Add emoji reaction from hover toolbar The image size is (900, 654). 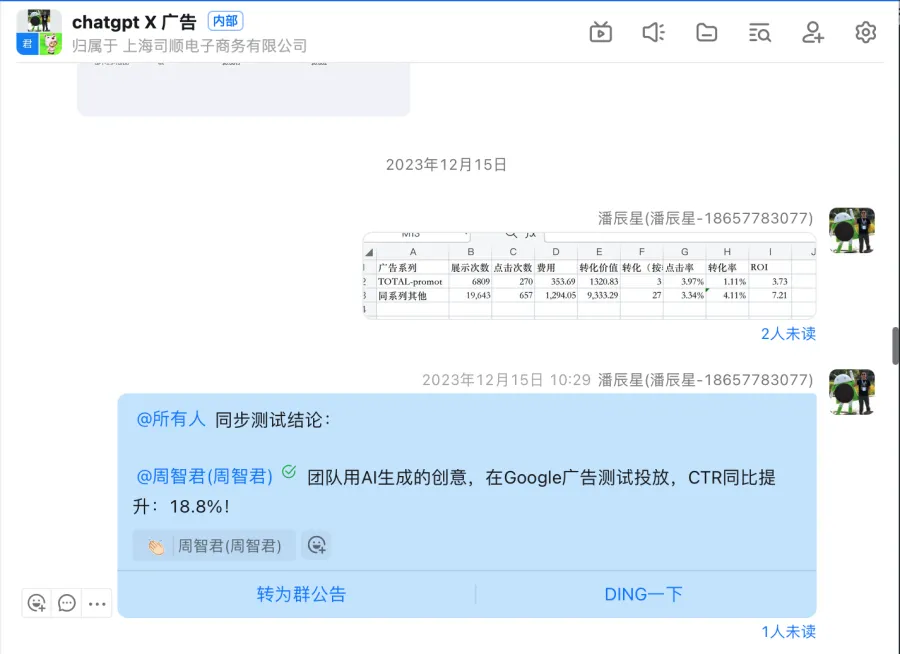(x=37, y=603)
